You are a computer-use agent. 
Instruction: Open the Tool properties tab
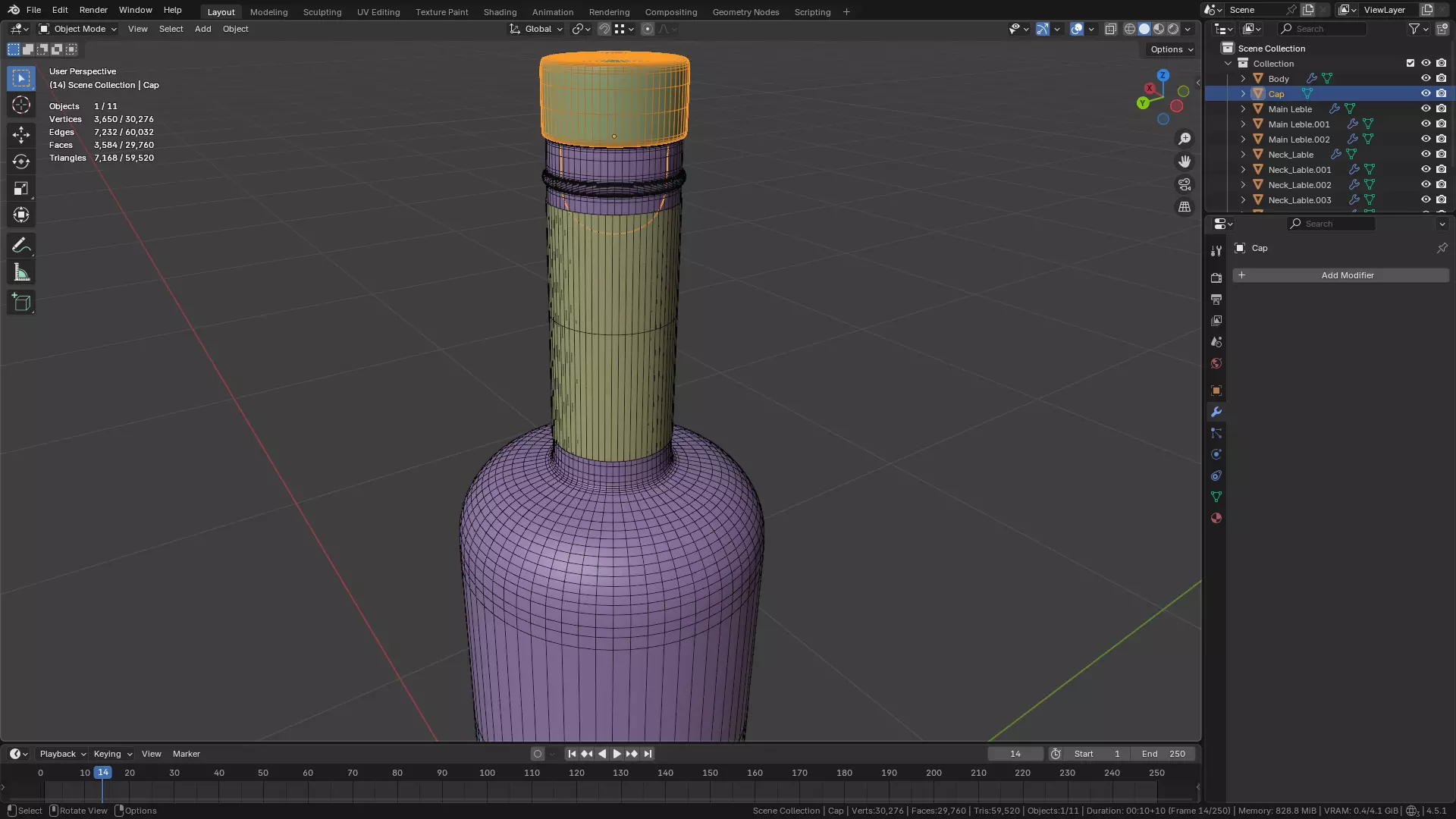pyautogui.click(x=1216, y=251)
